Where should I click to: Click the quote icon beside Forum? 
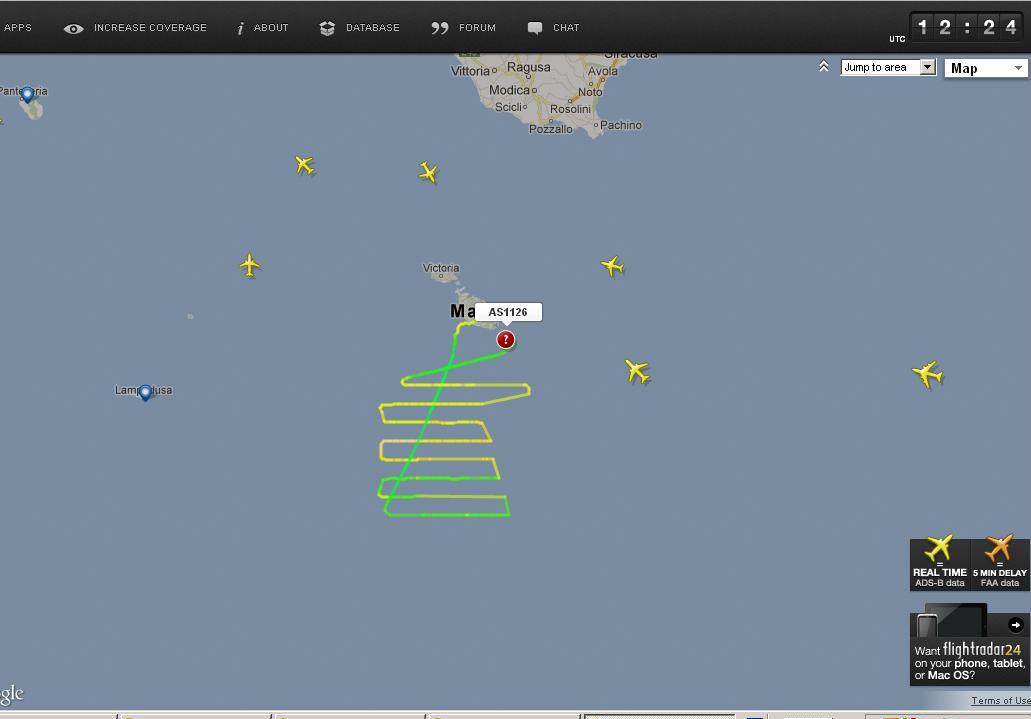tap(440, 28)
